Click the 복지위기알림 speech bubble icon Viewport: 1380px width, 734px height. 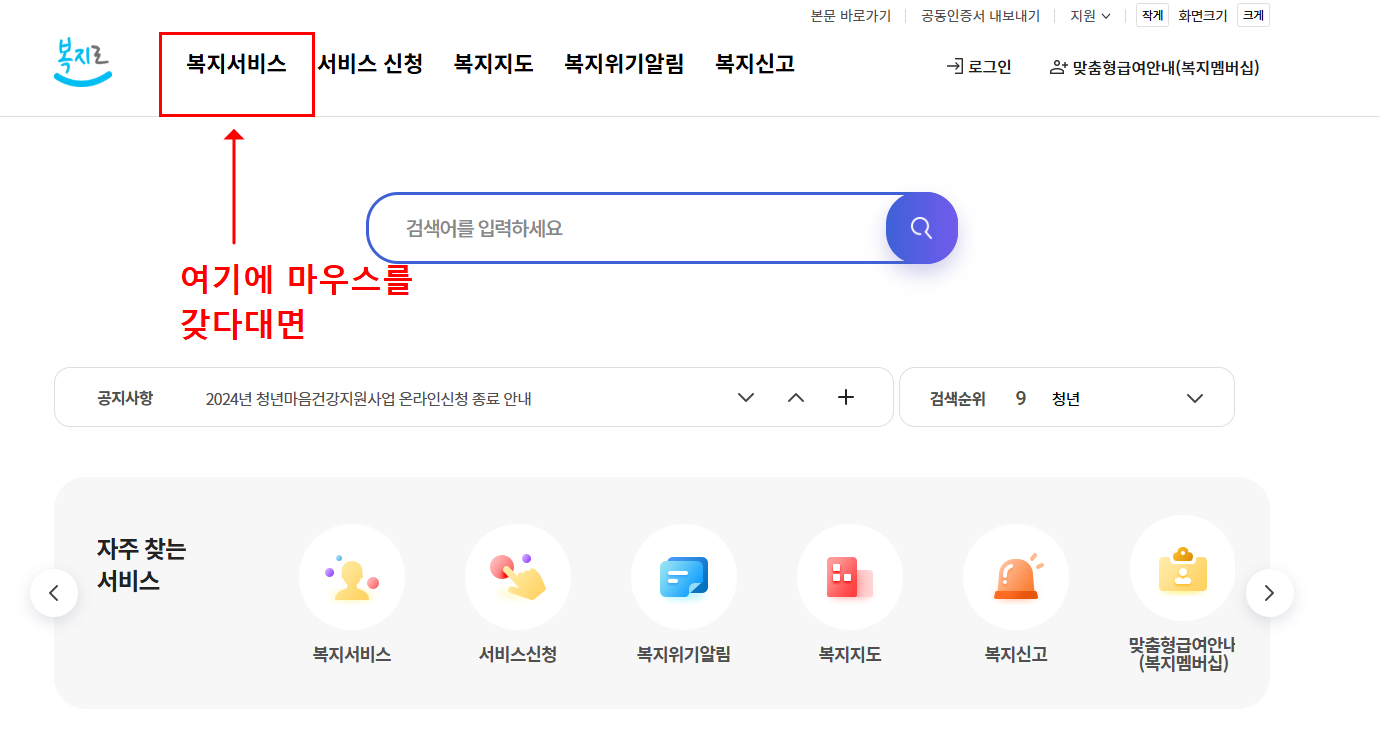pos(683,577)
